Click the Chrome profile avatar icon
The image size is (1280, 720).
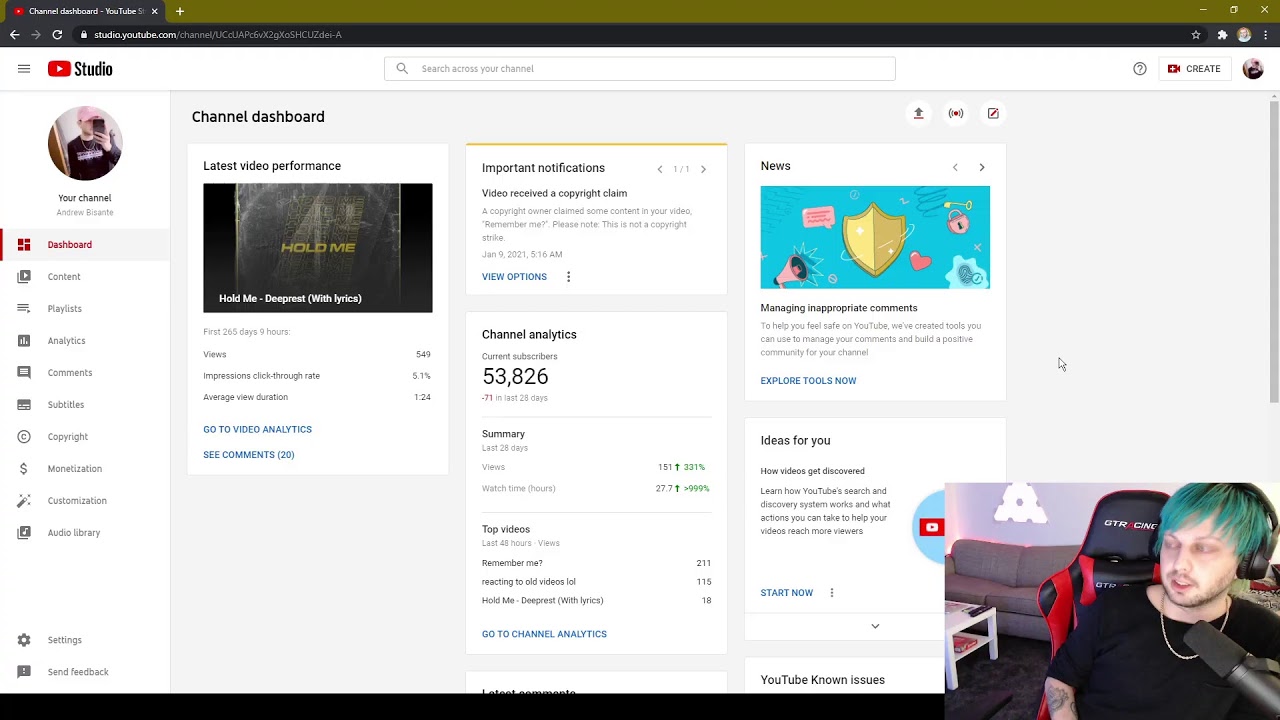point(1244,35)
